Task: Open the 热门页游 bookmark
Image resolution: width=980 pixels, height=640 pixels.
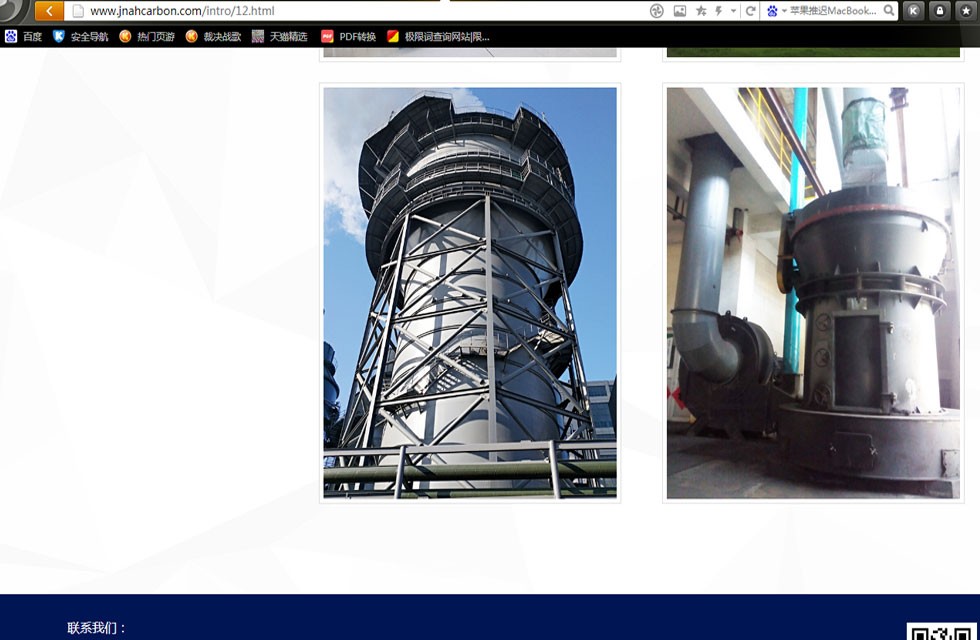Action: [x=147, y=37]
